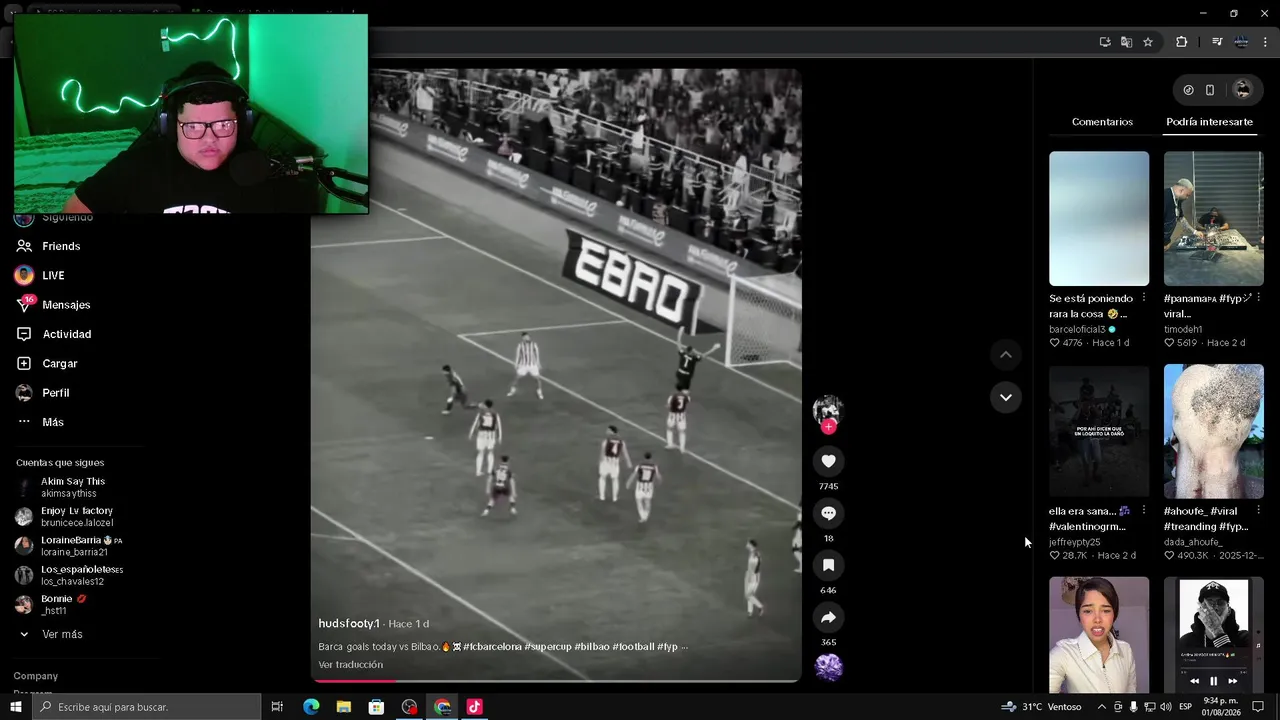Open the timodeh1 #panama suggested video
Screen dimensions: 1280x720
(1213, 218)
